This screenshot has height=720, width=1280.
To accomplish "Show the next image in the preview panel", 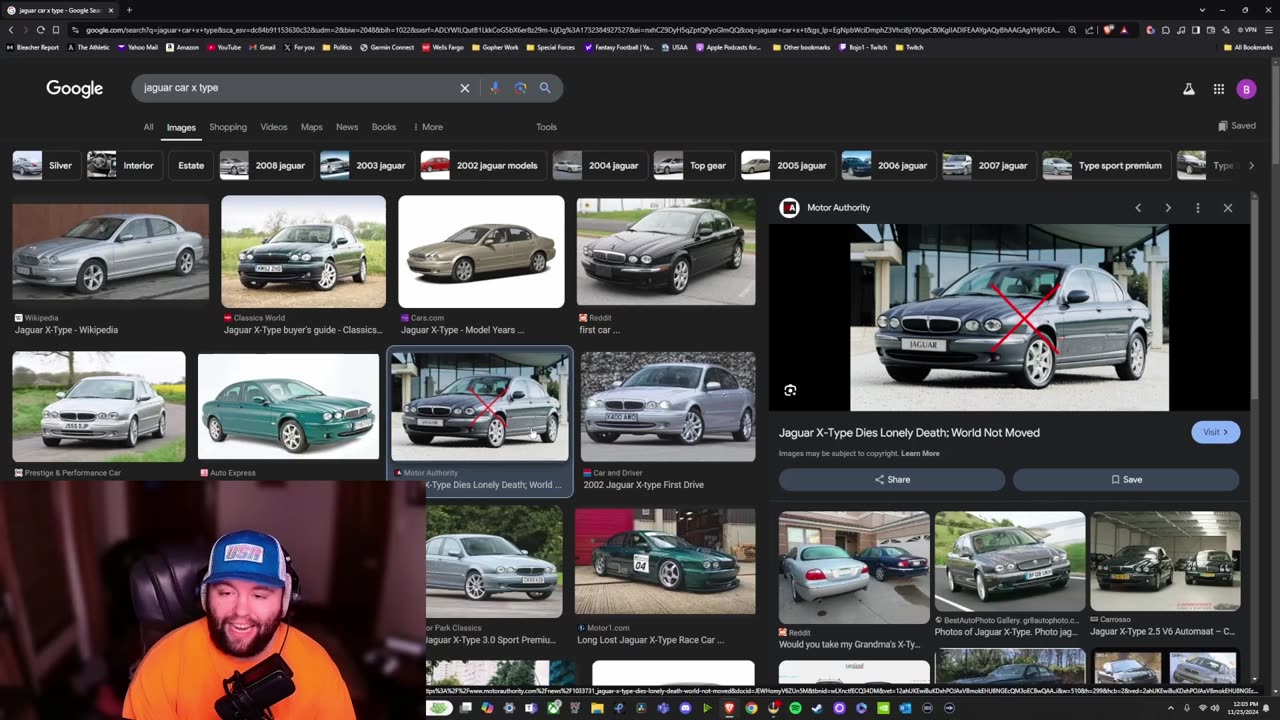I will [x=1168, y=208].
